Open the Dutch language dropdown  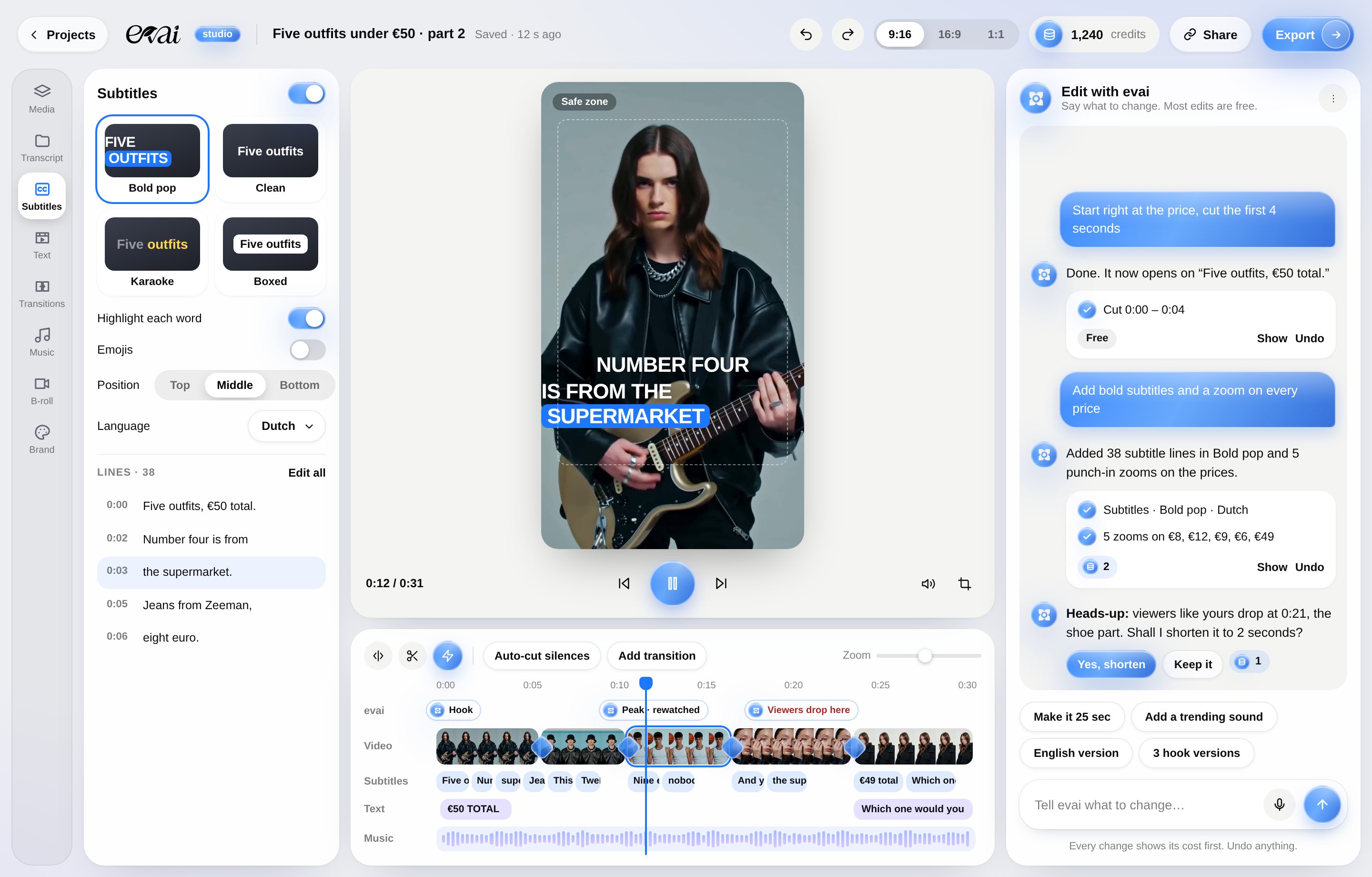[287, 426]
